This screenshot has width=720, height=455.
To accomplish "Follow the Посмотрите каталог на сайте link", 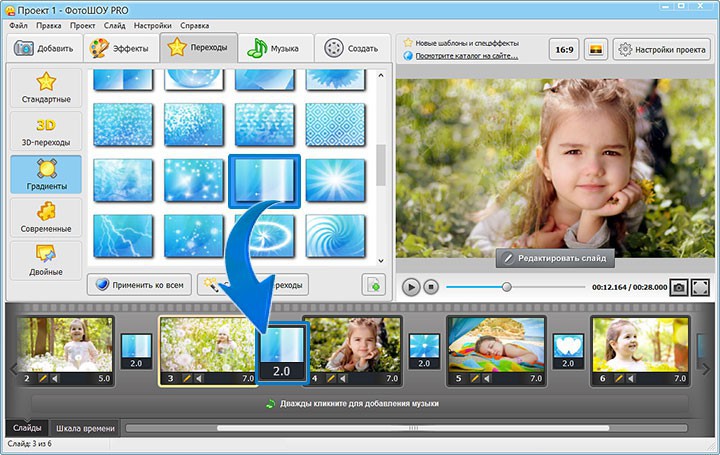I will (467, 56).
